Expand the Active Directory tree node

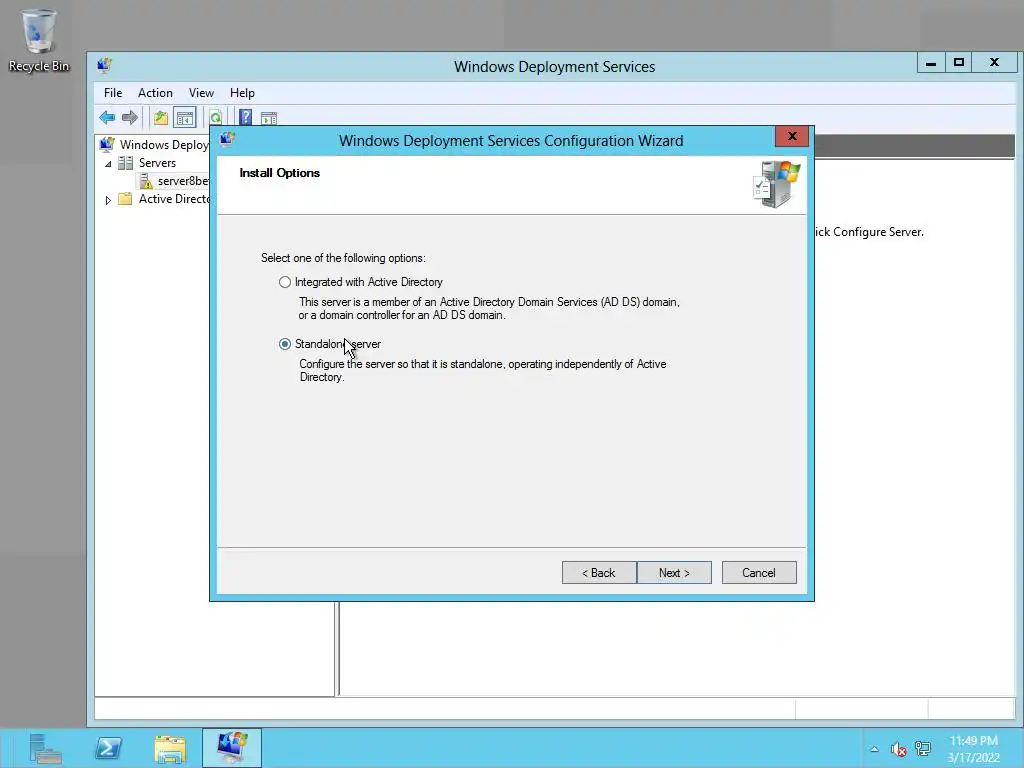pyautogui.click(x=108, y=200)
